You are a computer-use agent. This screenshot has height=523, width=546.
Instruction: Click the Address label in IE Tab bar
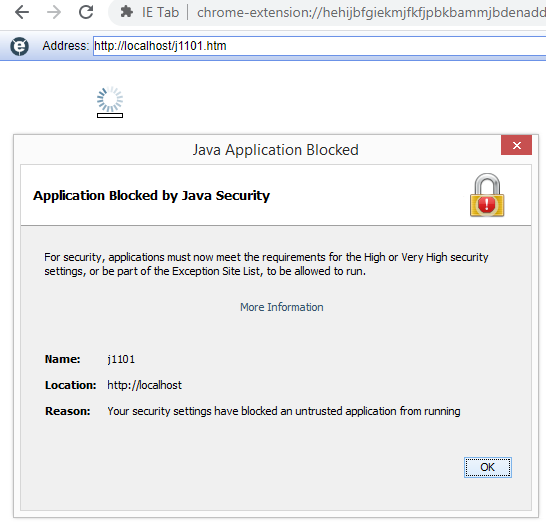pyautogui.click(x=66, y=46)
